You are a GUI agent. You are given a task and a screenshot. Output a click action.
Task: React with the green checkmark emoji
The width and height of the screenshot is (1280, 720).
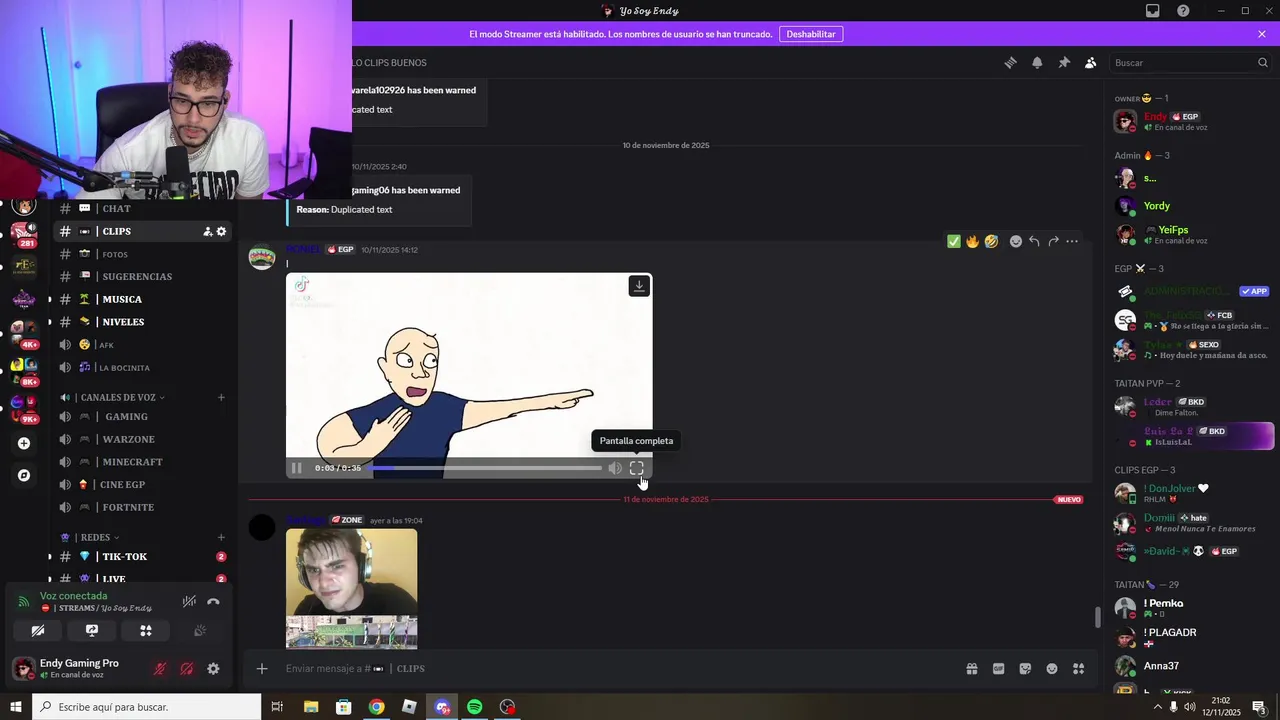pyautogui.click(x=954, y=241)
